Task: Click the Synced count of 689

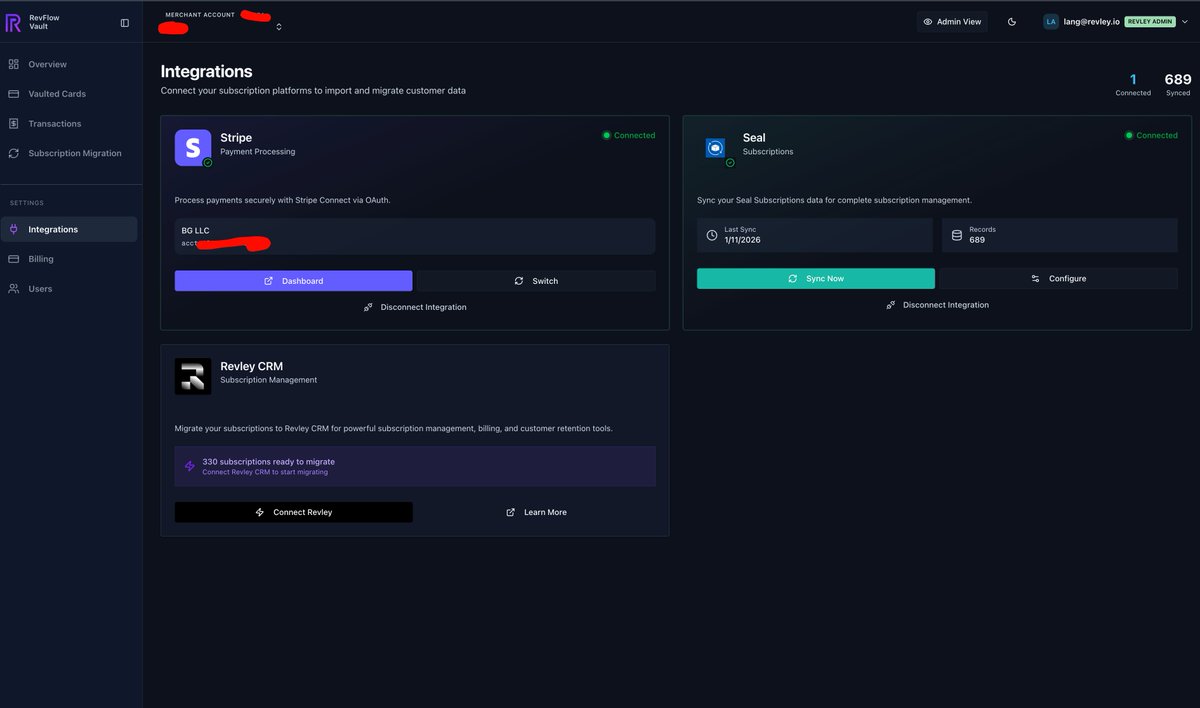Action: point(1178,80)
